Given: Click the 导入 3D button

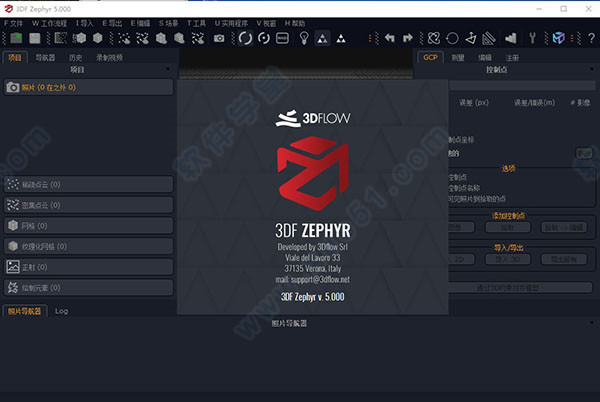Looking at the screenshot, I should tap(508, 259).
